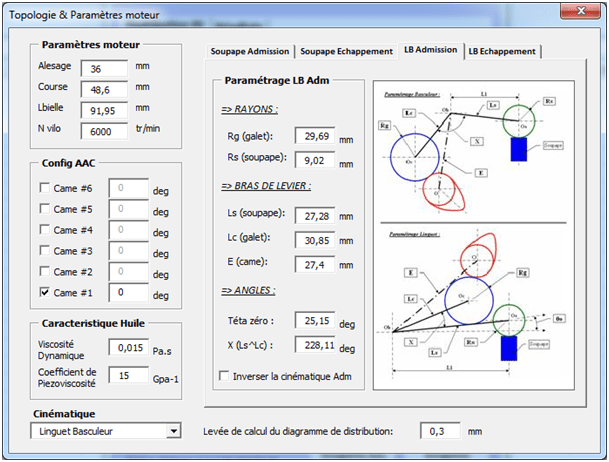
Task: Uncheck the Came #1 checkbox
Action: (44, 293)
